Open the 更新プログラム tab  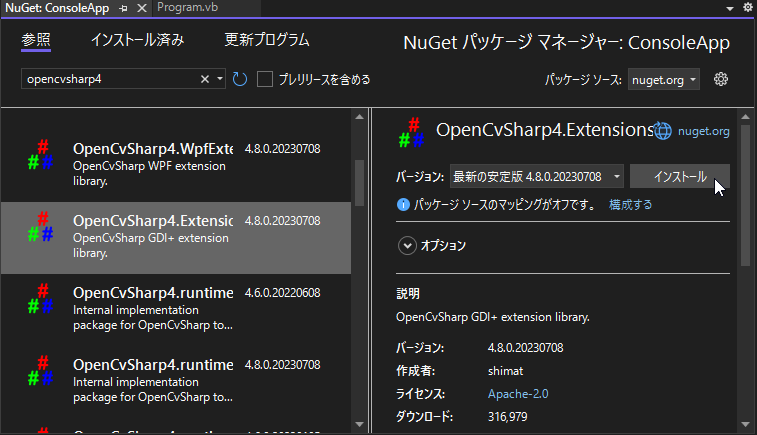[x=266, y=40]
